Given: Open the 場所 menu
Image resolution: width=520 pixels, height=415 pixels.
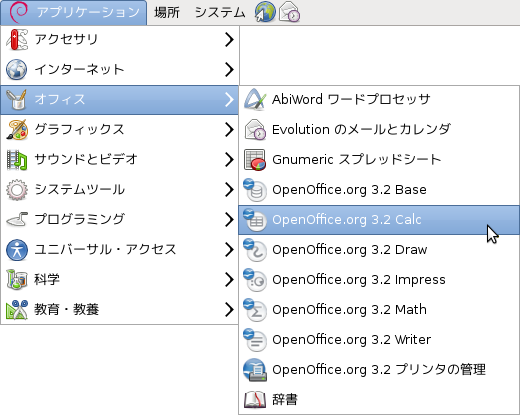Looking at the screenshot, I should [x=167, y=13].
